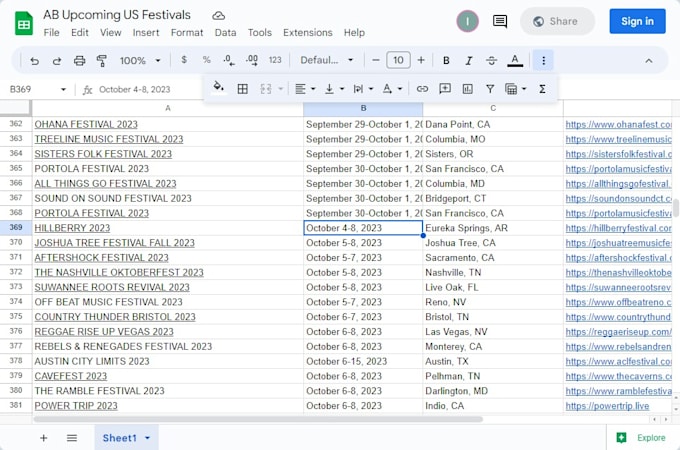Click the Undo arrow icon

pyautogui.click(x=34, y=61)
